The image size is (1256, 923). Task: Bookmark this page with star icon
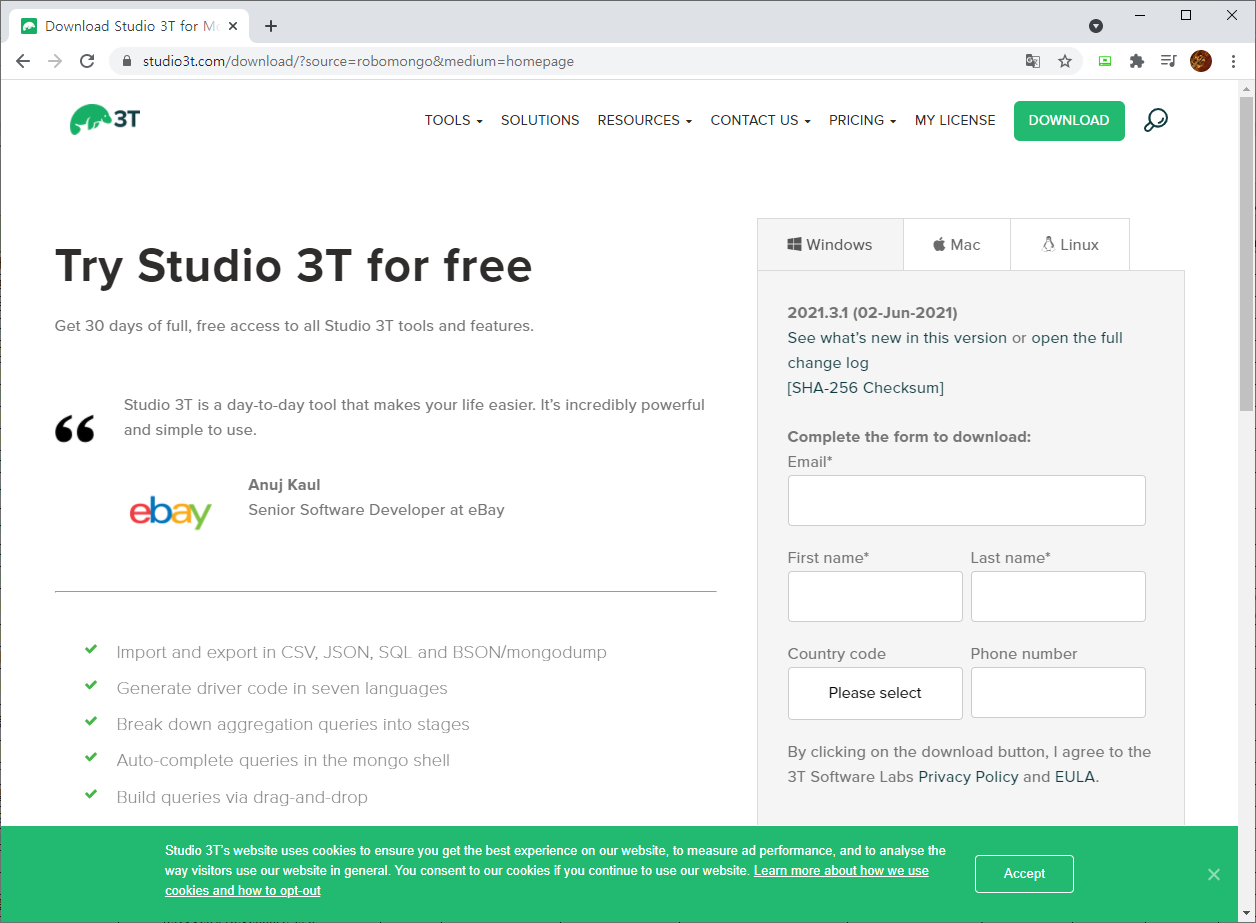coord(1065,61)
